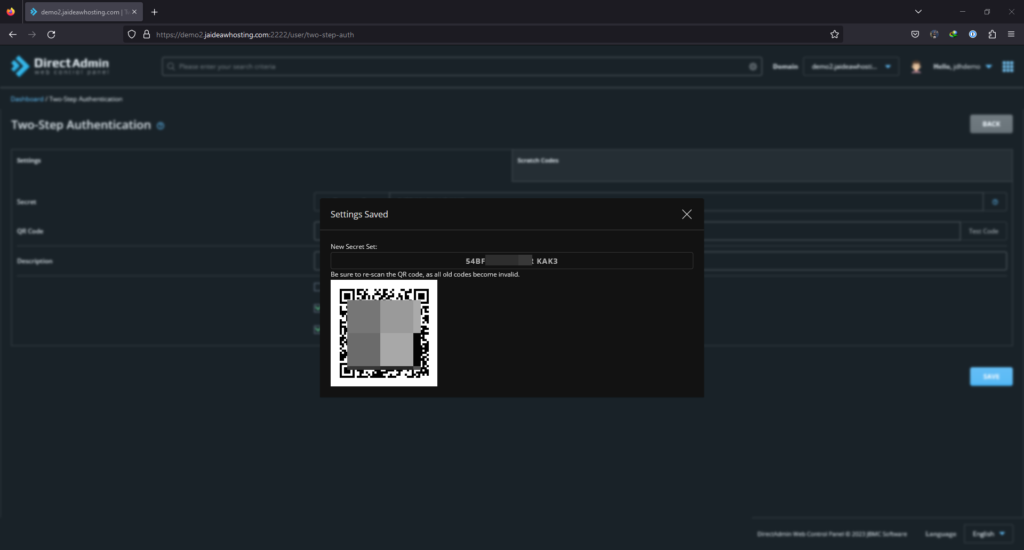Open the Domain selector dropdown

click(x=850, y=66)
